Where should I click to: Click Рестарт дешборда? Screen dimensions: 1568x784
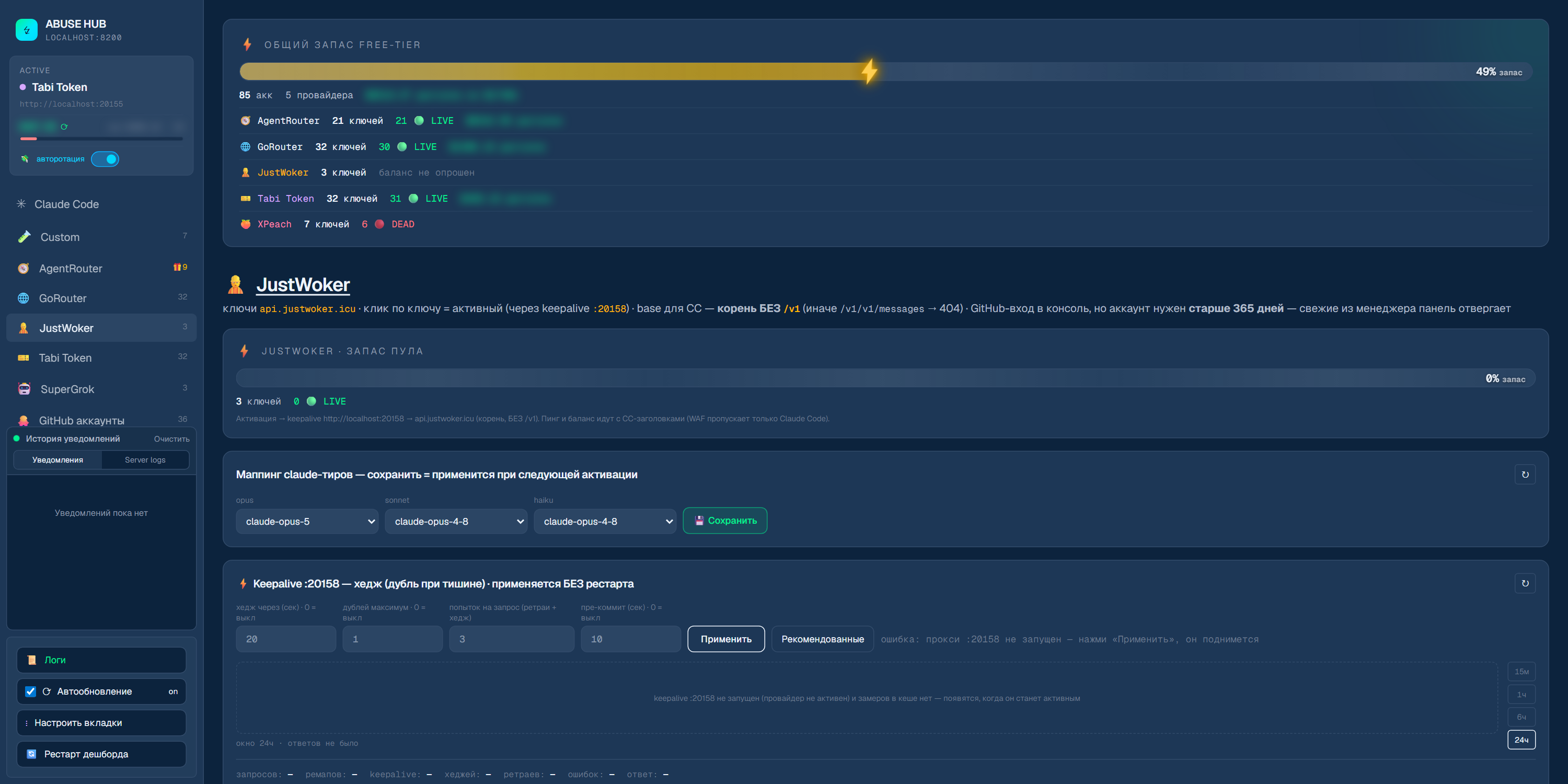pos(101,754)
